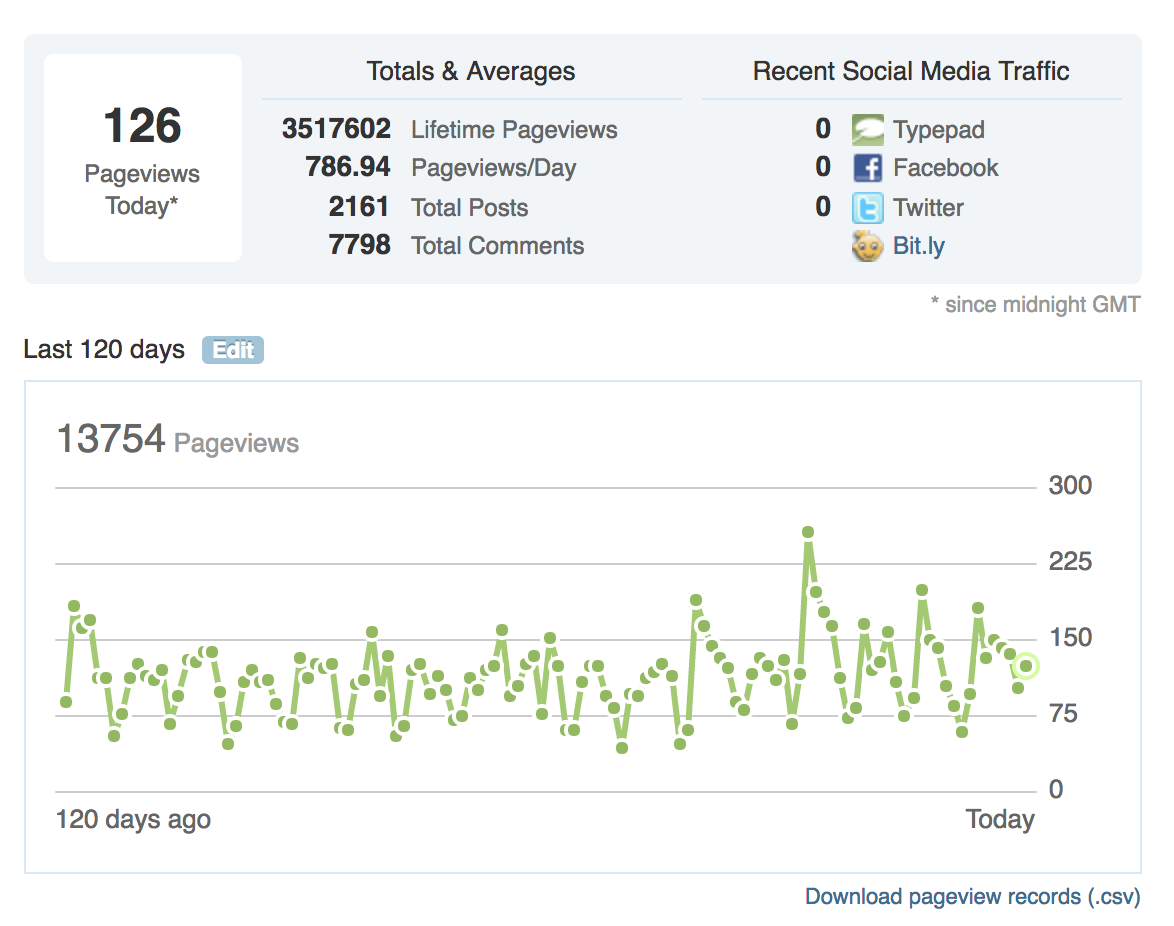Click the highest peak point on the graph
The height and width of the screenshot is (926, 1174).
click(x=808, y=533)
